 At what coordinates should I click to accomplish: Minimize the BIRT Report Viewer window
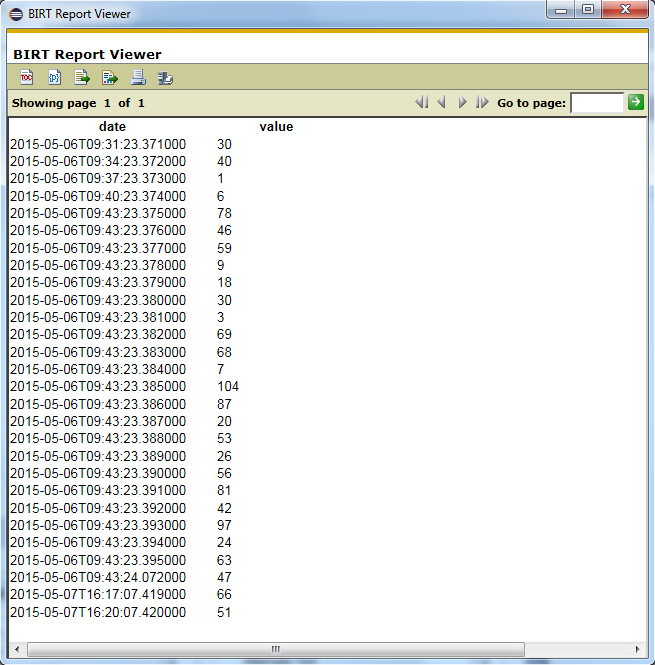[x=561, y=10]
